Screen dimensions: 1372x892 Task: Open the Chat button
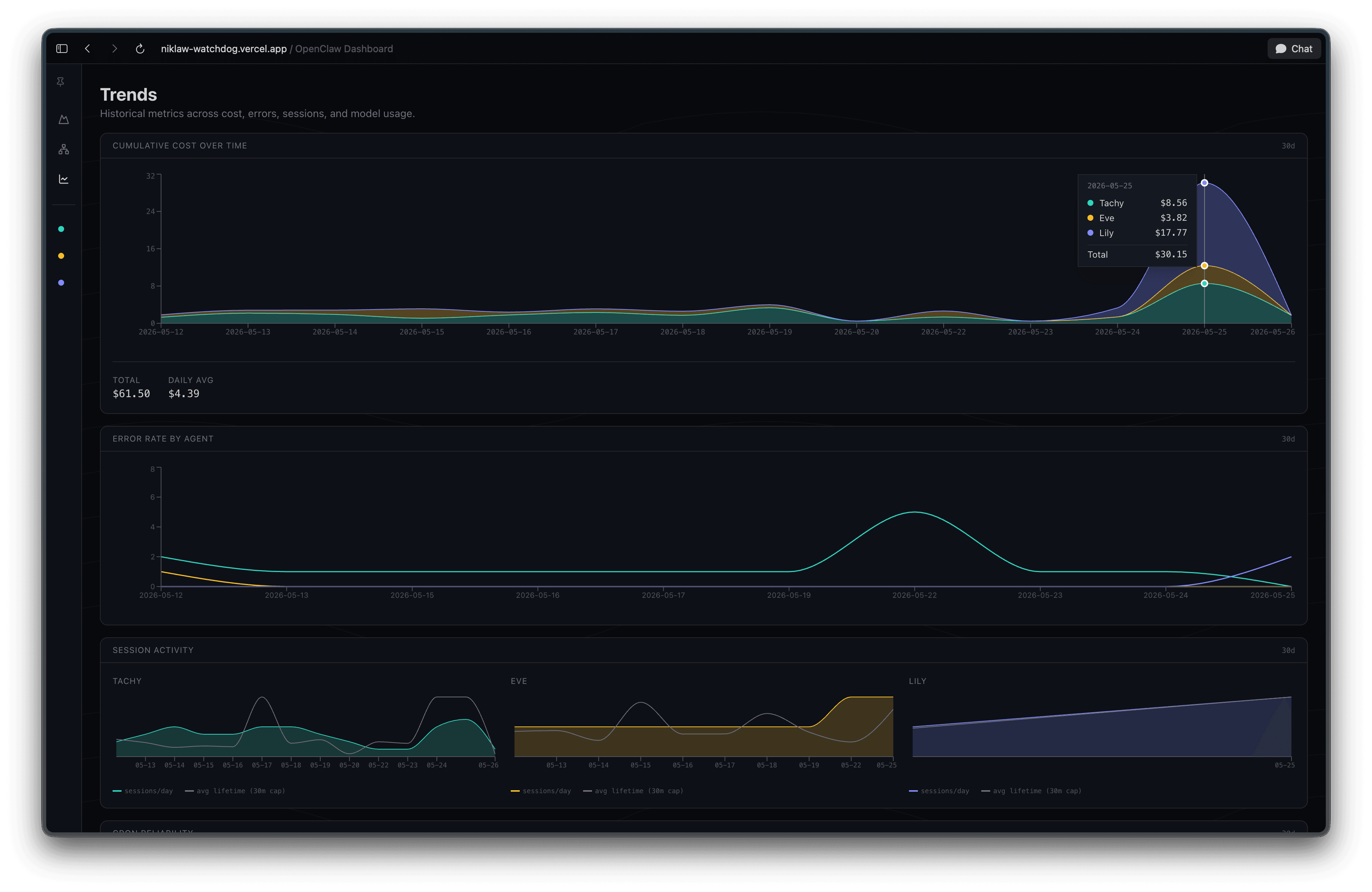[1294, 49]
